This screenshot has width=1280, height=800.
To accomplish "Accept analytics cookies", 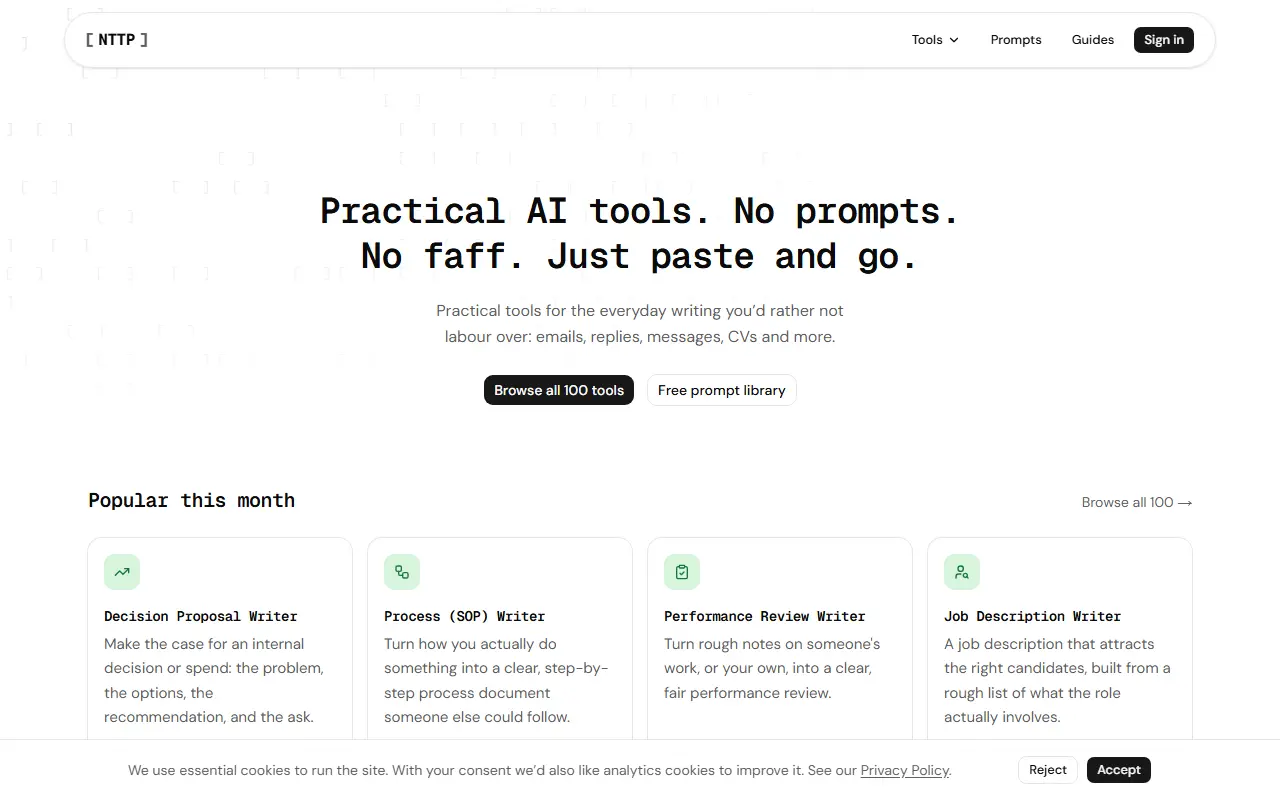I will pyautogui.click(x=1119, y=770).
